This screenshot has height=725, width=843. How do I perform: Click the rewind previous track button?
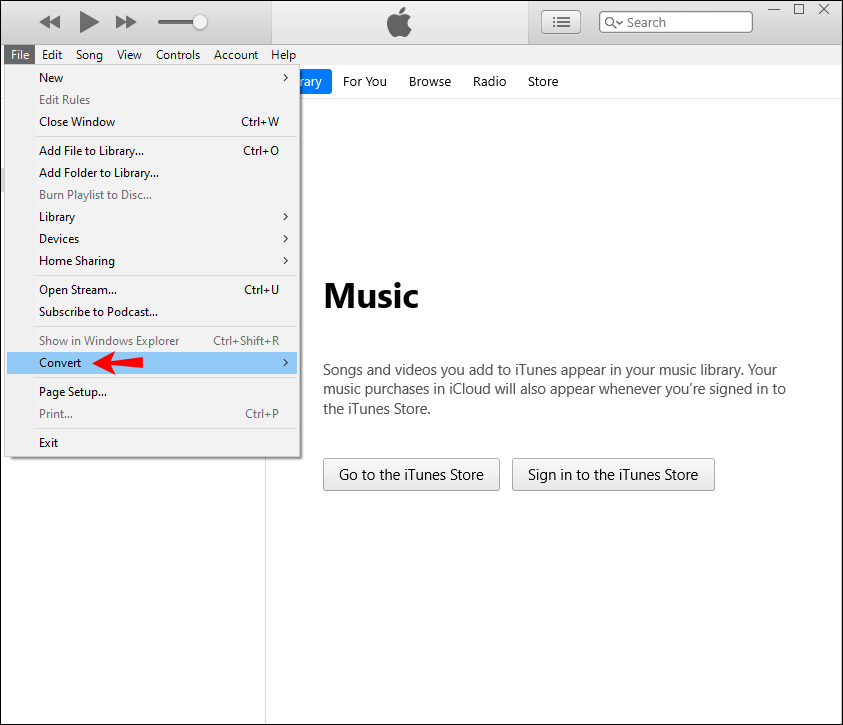(50, 22)
